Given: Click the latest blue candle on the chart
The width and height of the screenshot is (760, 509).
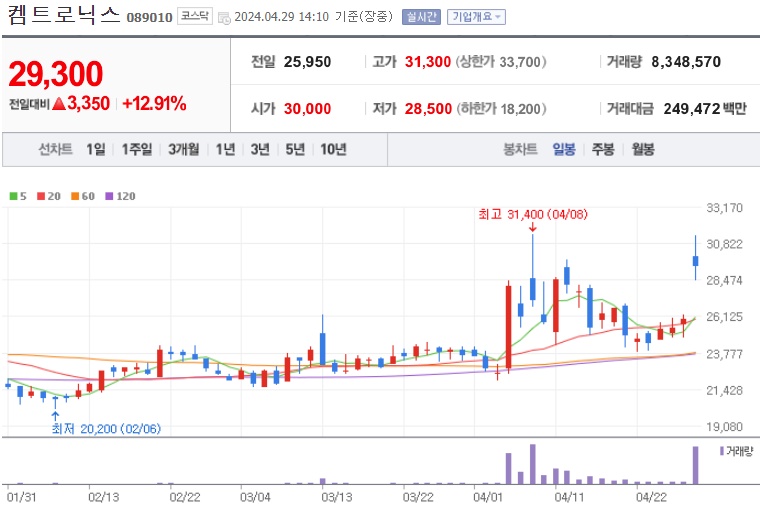Looking at the screenshot, I should 696,261.
